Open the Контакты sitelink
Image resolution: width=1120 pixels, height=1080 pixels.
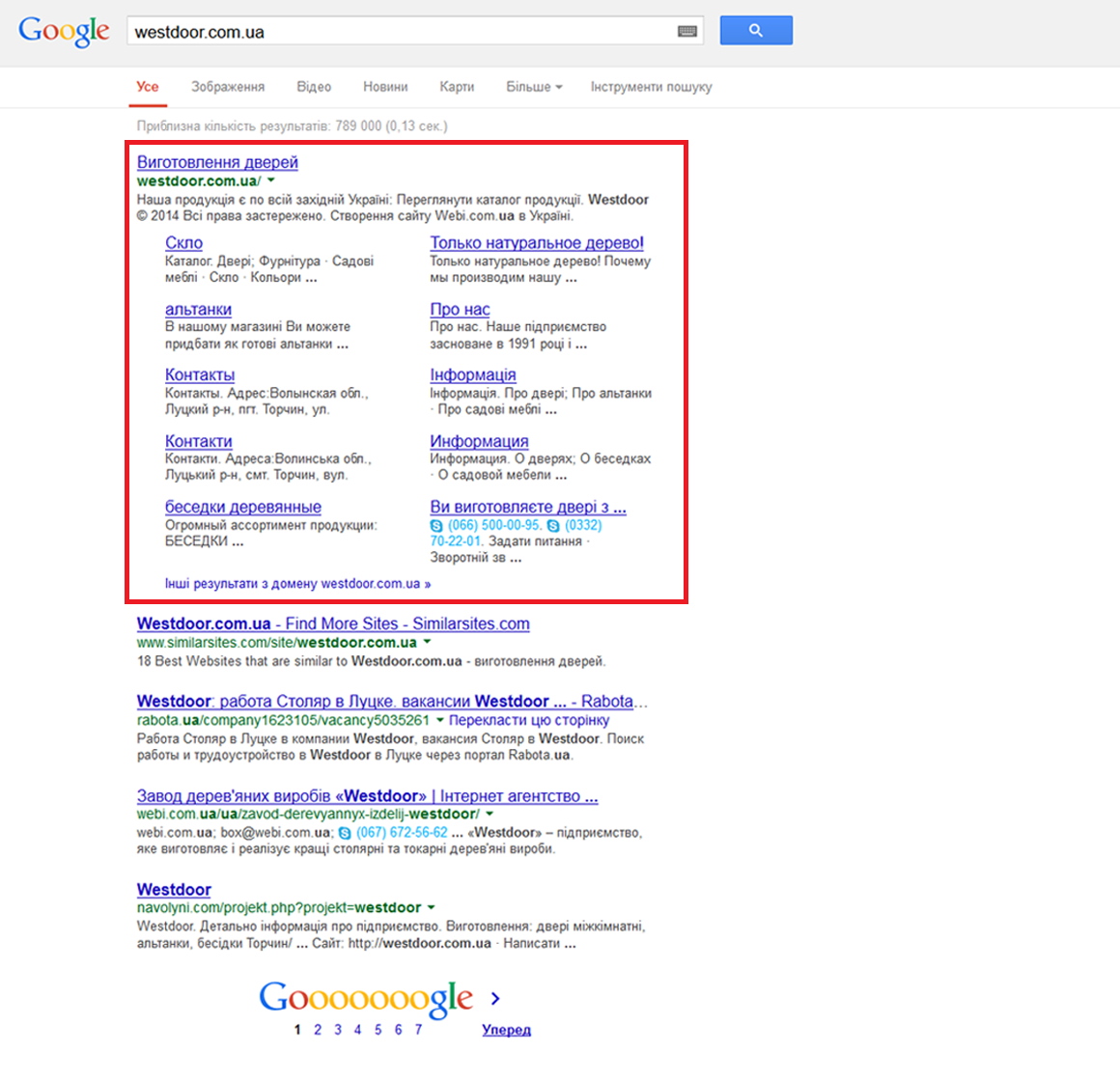pyautogui.click(x=200, y=374)
